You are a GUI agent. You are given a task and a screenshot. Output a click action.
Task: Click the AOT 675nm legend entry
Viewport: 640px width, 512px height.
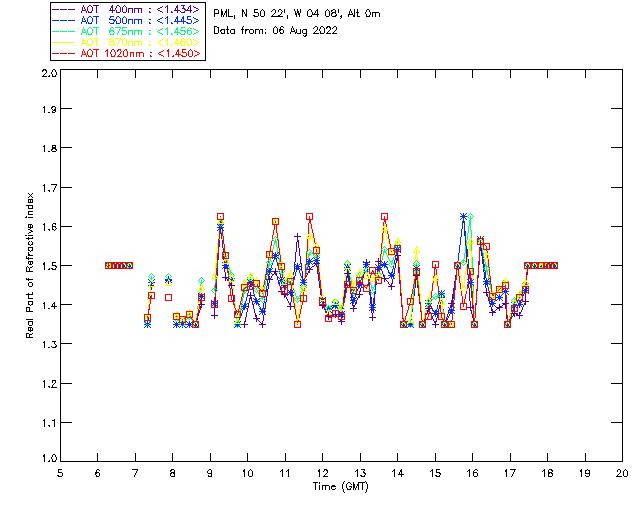tap(127, 31)
